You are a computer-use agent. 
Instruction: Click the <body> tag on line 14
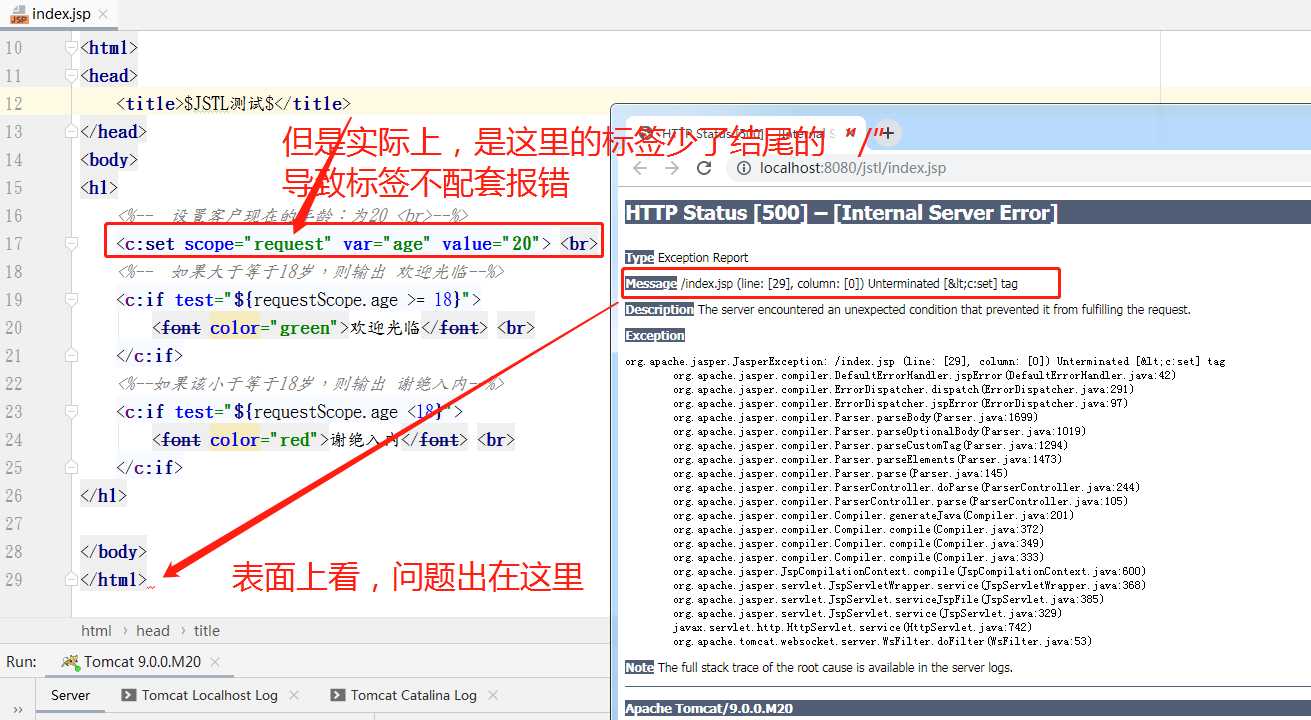[x=110, y=160]
